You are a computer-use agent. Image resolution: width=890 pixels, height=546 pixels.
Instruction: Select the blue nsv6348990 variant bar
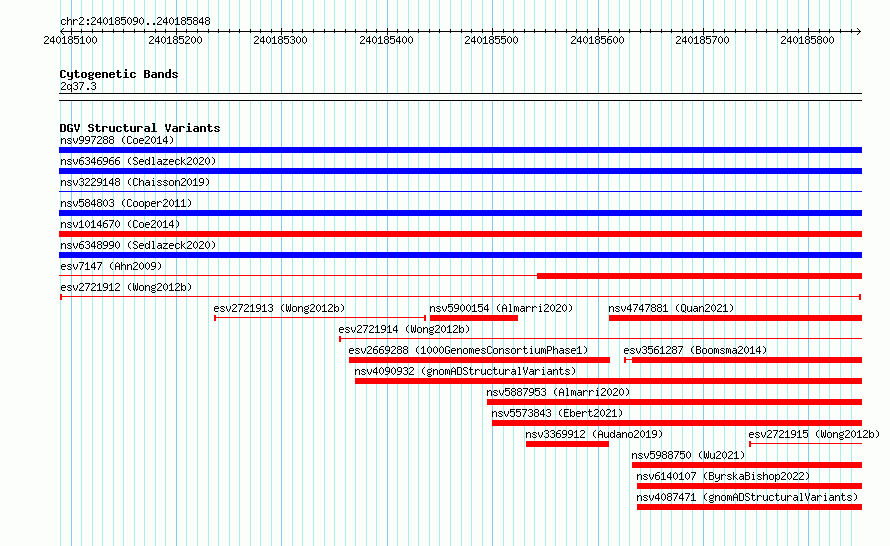click(460, 255)
